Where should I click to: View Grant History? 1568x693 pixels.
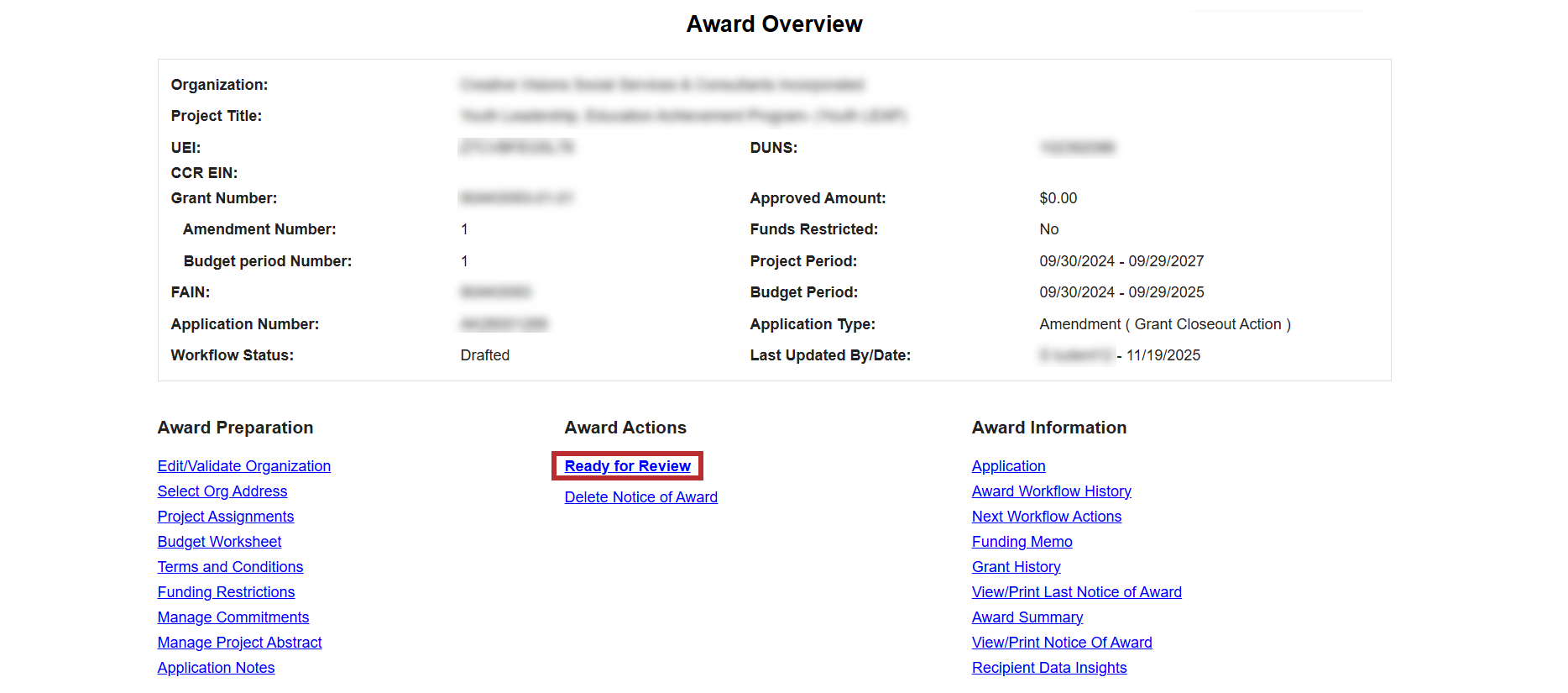pyautogui.click(x=1016, y=567)
